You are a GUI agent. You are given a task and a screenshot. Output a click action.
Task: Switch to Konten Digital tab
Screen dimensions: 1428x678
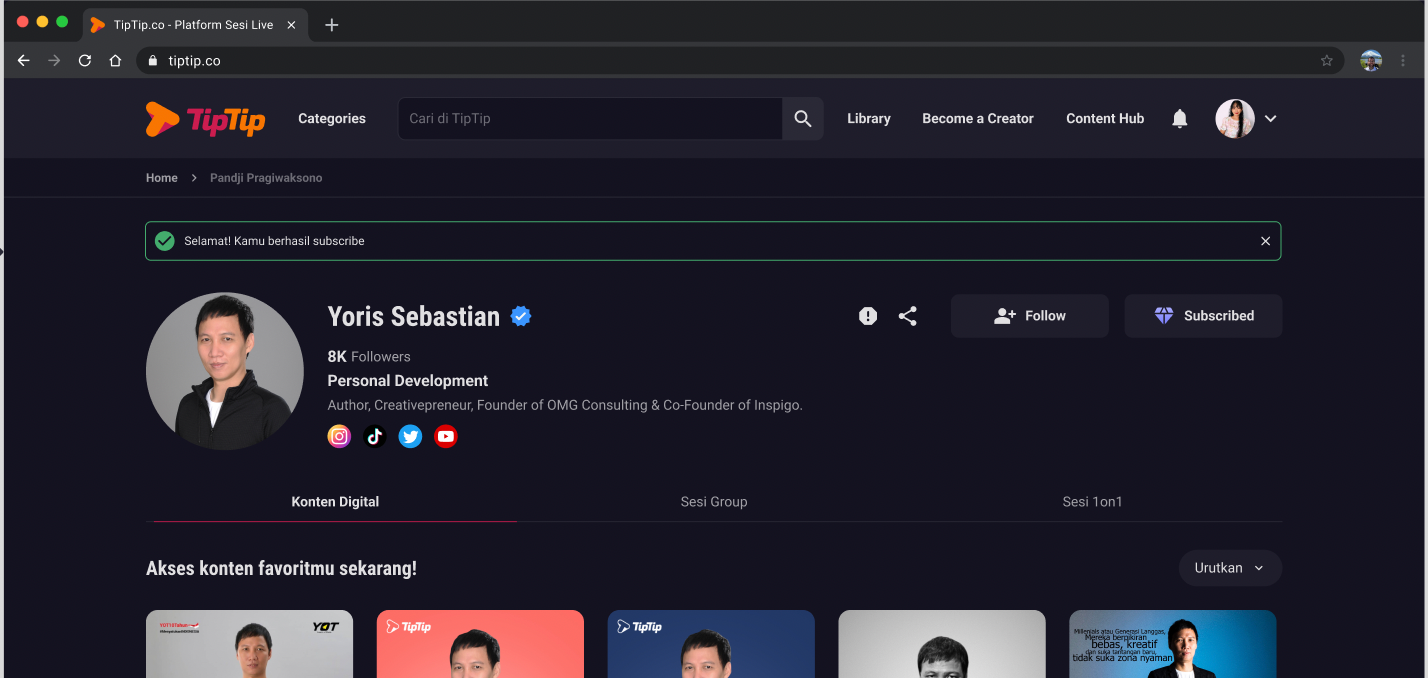[x=335, y=502]
